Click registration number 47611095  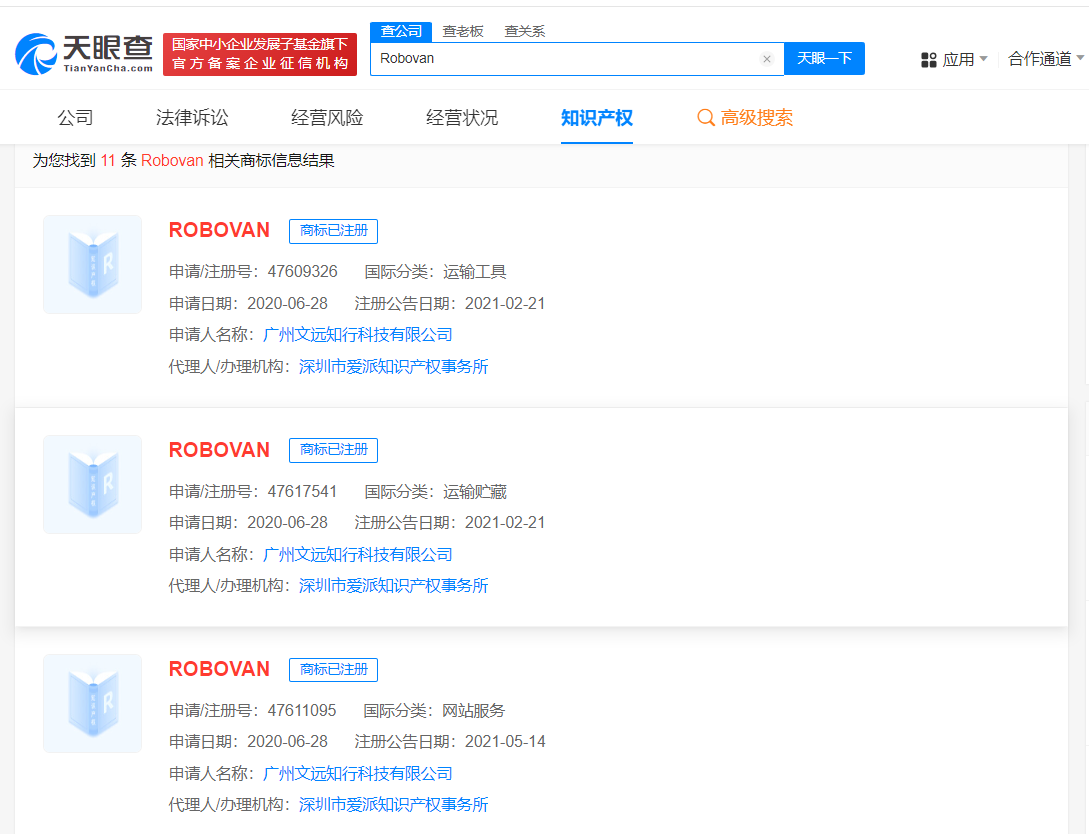tap(302, 710)
